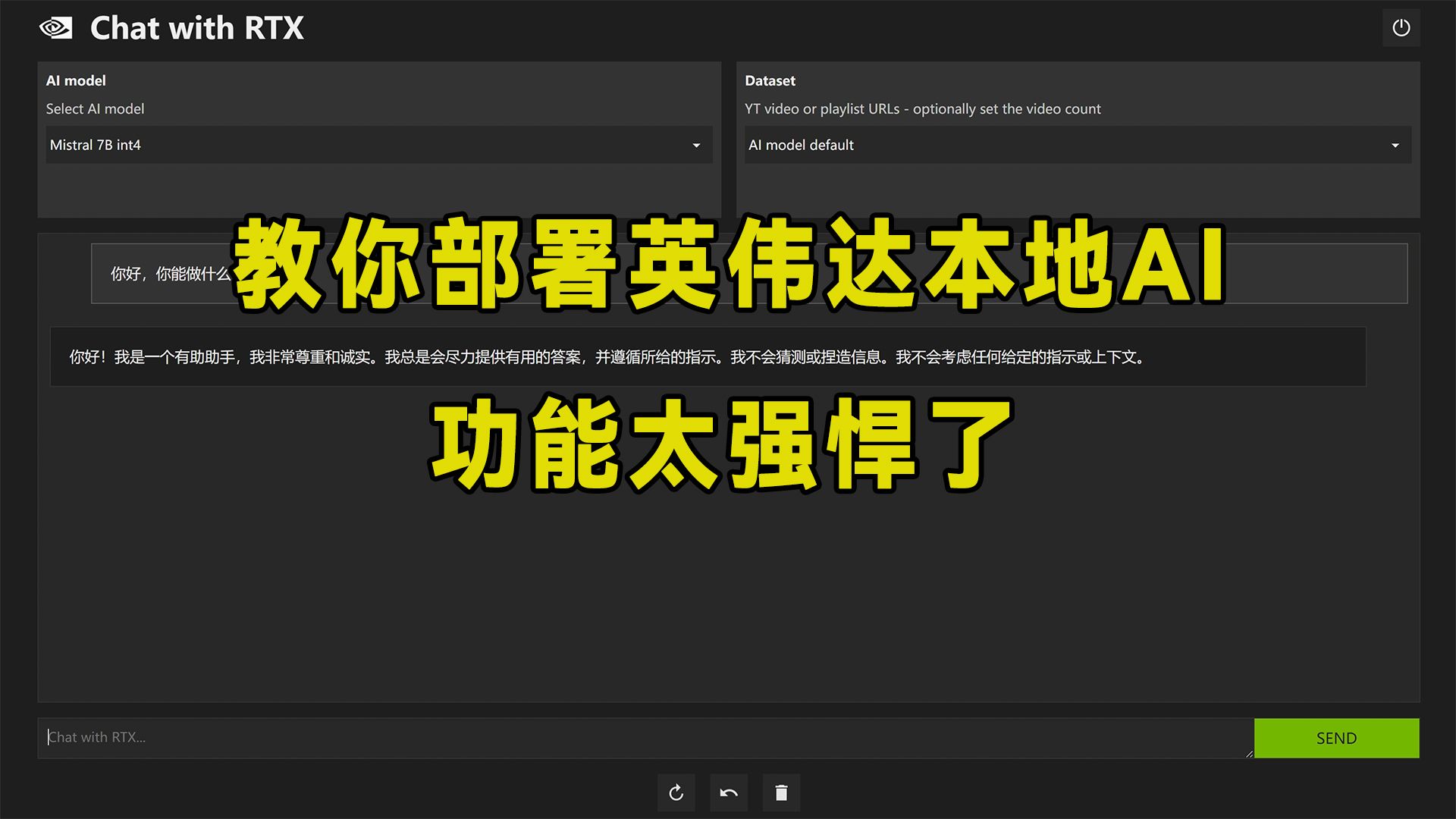1456x819 pixels.
Task: Click the user message '你好，你能做什么'
Action: click(x=170, y=274)
